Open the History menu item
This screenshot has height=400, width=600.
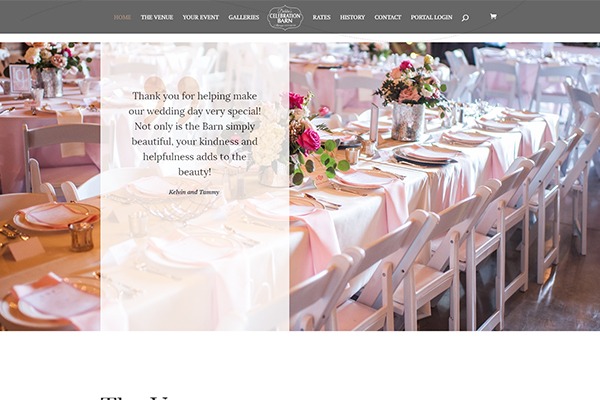352,17
